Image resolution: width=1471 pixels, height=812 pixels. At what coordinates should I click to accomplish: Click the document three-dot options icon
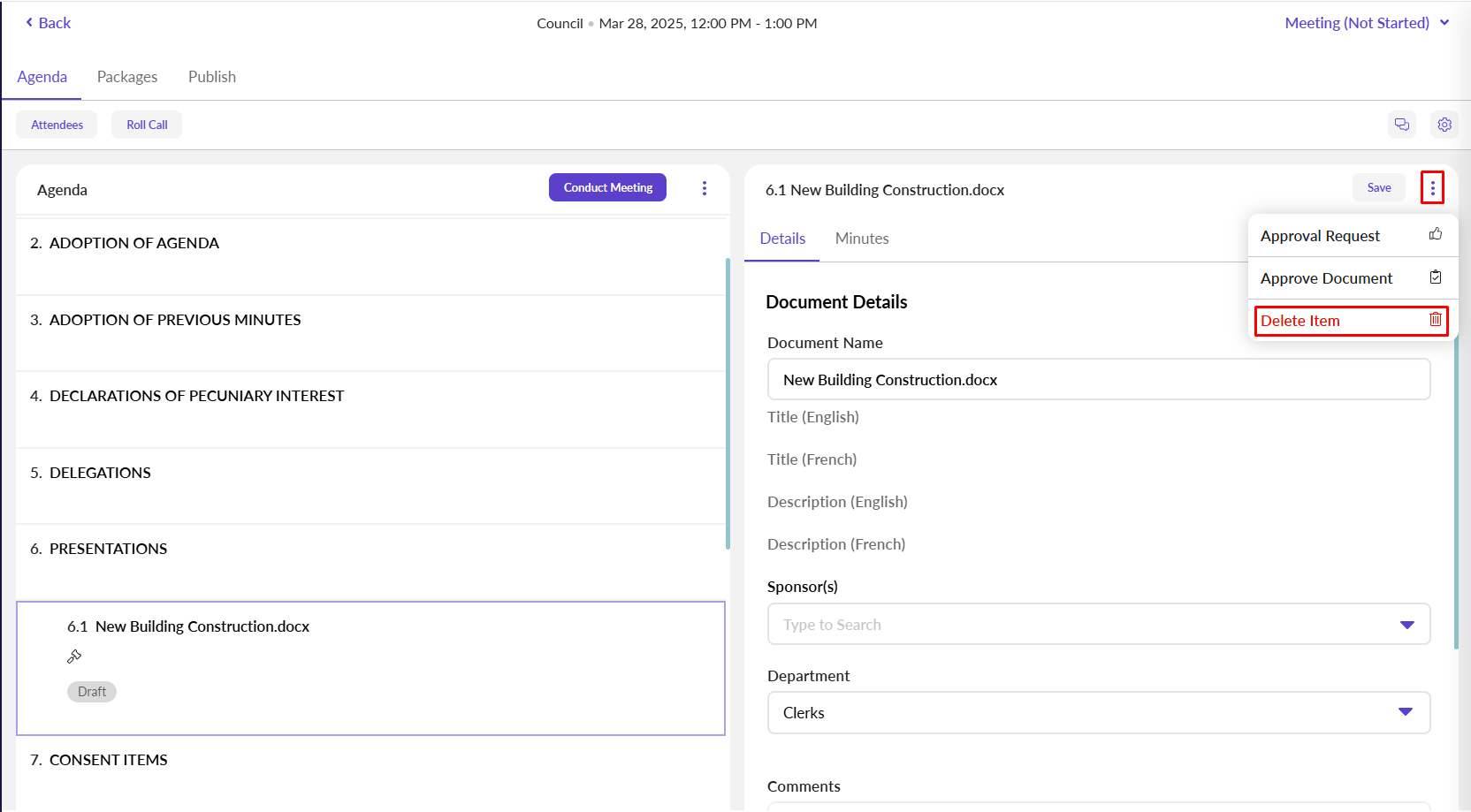[1432, 187]
